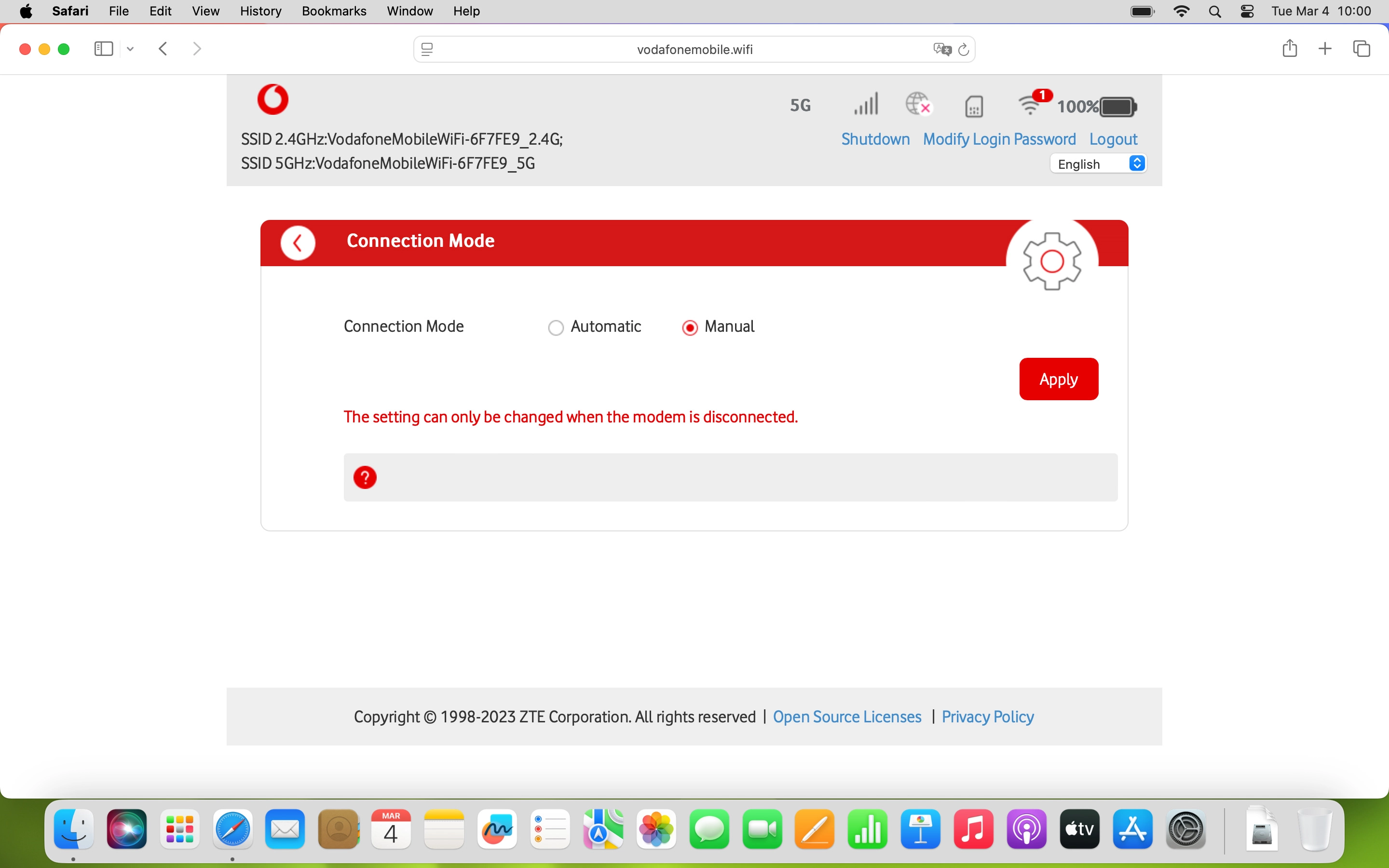Viewport: 1389px width, 868px height.
Task: Click the Apply button
Action: tap(1058, 379)
